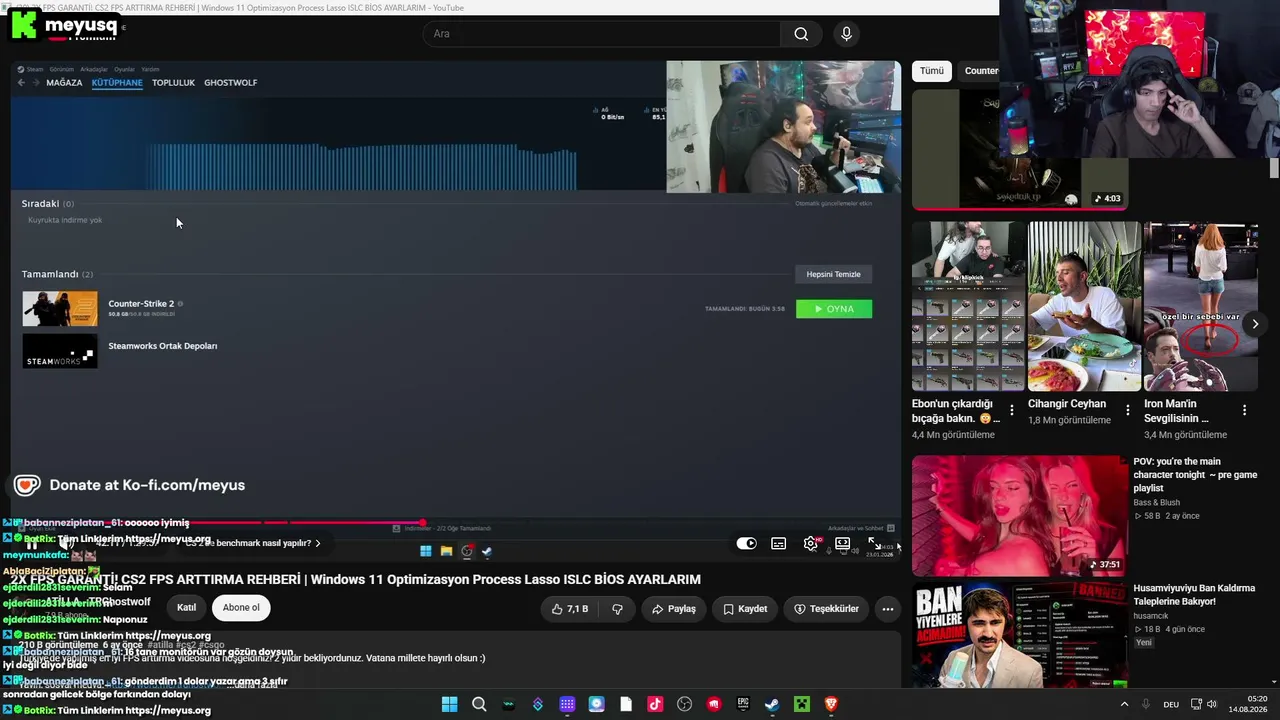Viewport: 1280px width, 720px height.
Task: Open the purple grid app in taskbar
Action: [x=567, y=704]
